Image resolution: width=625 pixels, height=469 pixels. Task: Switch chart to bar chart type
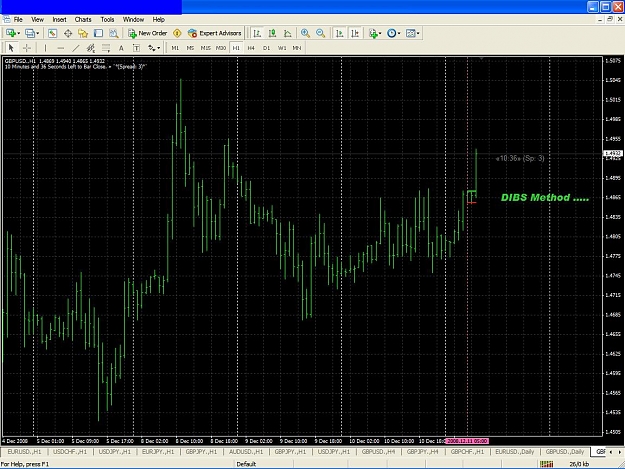(x=257, y=33)
